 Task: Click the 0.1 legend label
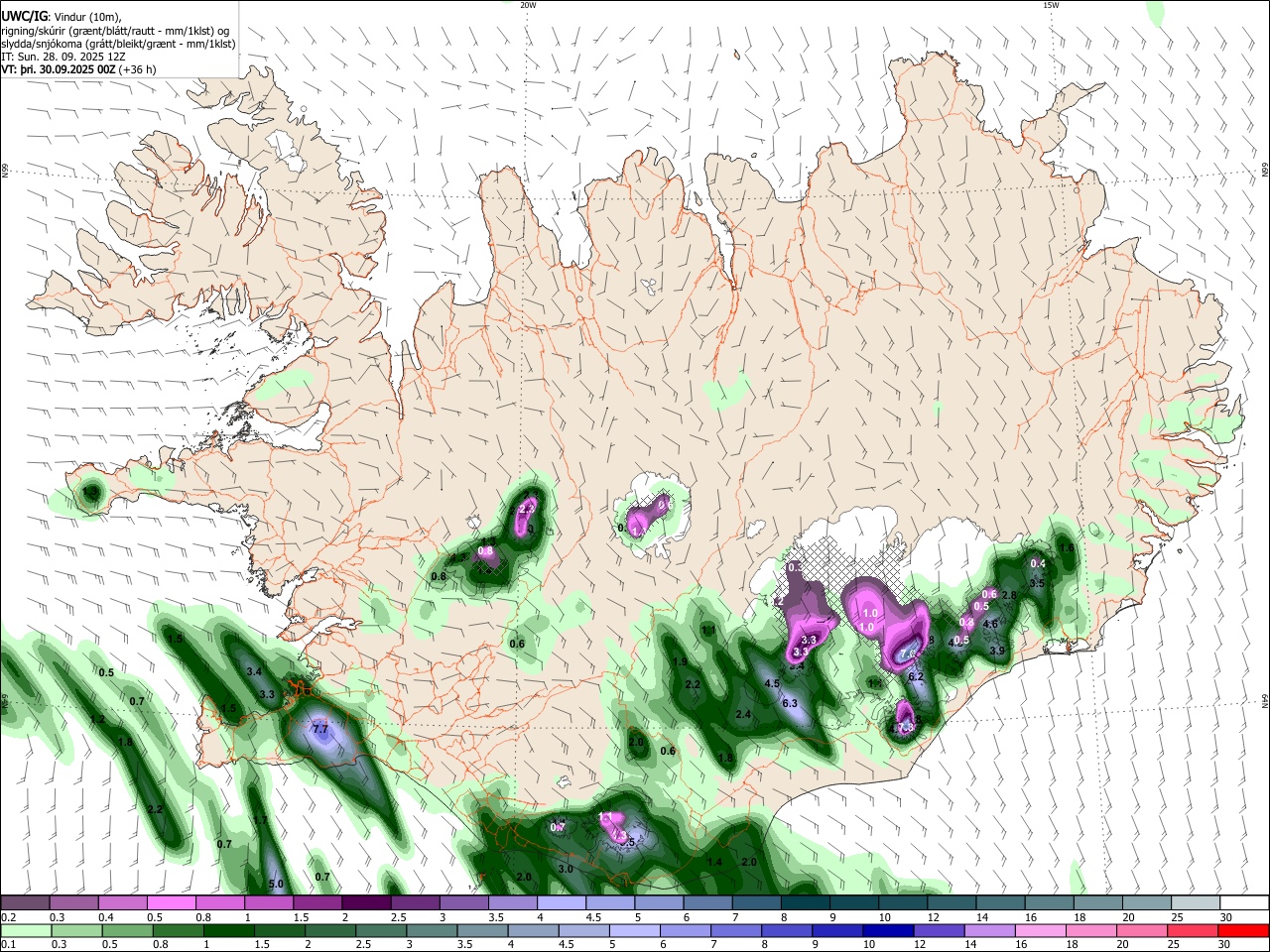pos(9,945)
